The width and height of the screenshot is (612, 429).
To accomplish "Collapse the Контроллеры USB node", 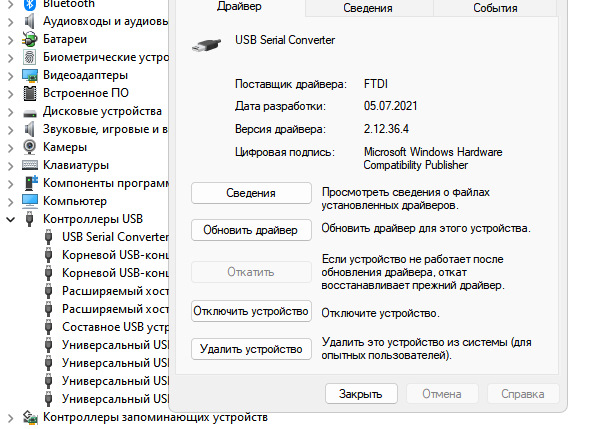I will pos(10,219).
